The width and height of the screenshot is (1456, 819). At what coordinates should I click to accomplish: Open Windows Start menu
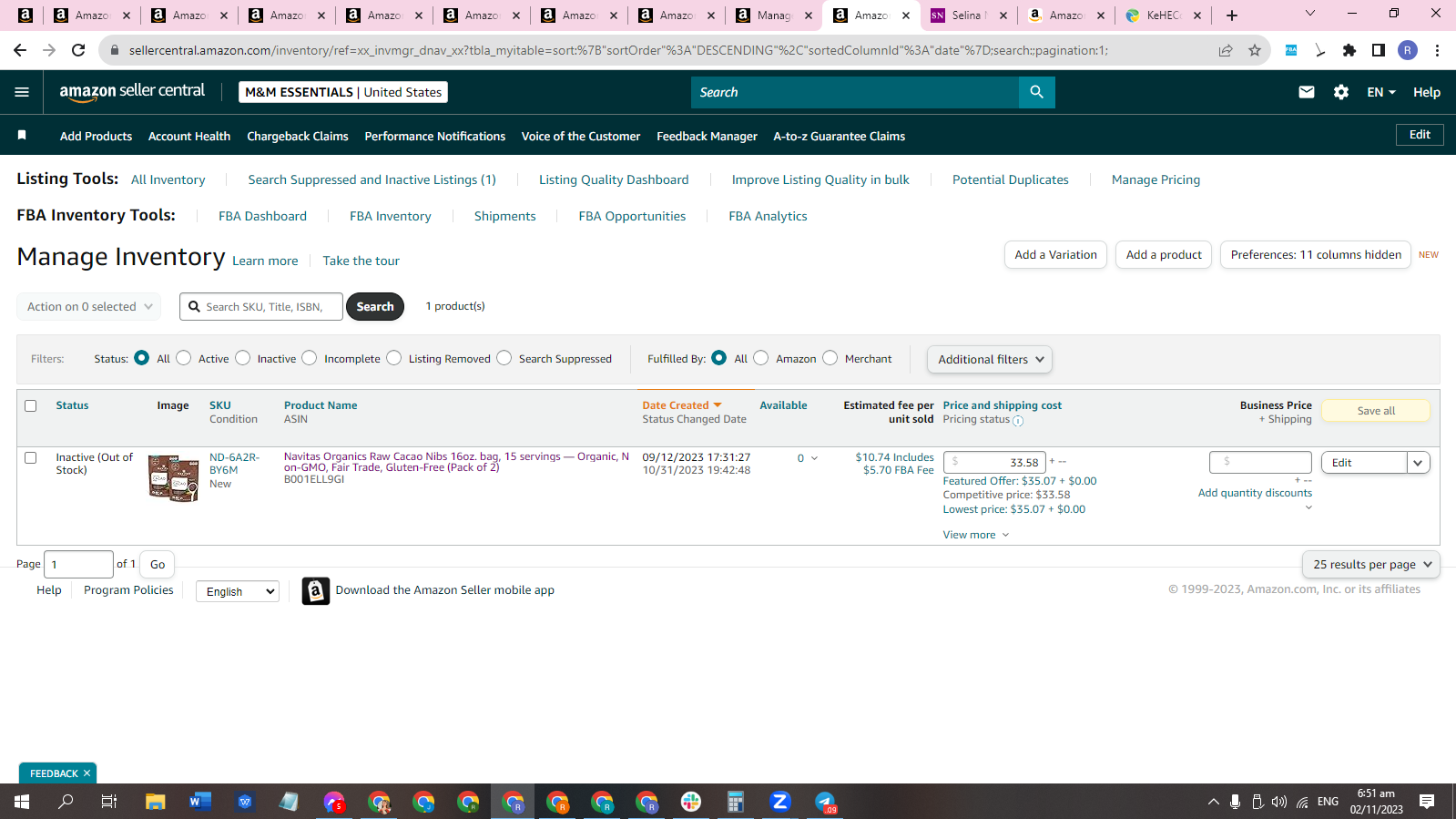22,802
